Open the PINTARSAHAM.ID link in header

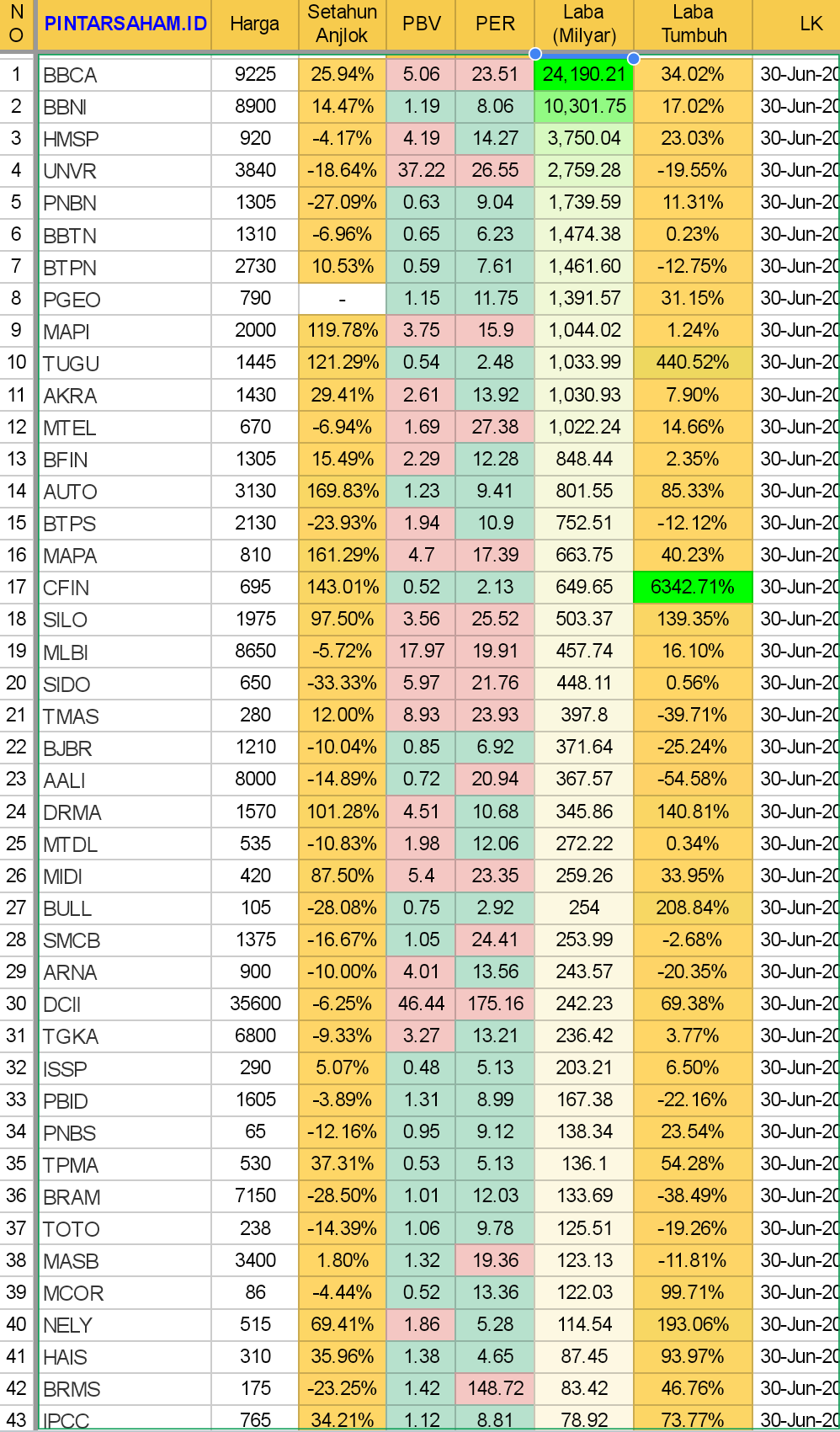(x=125, y=24)
